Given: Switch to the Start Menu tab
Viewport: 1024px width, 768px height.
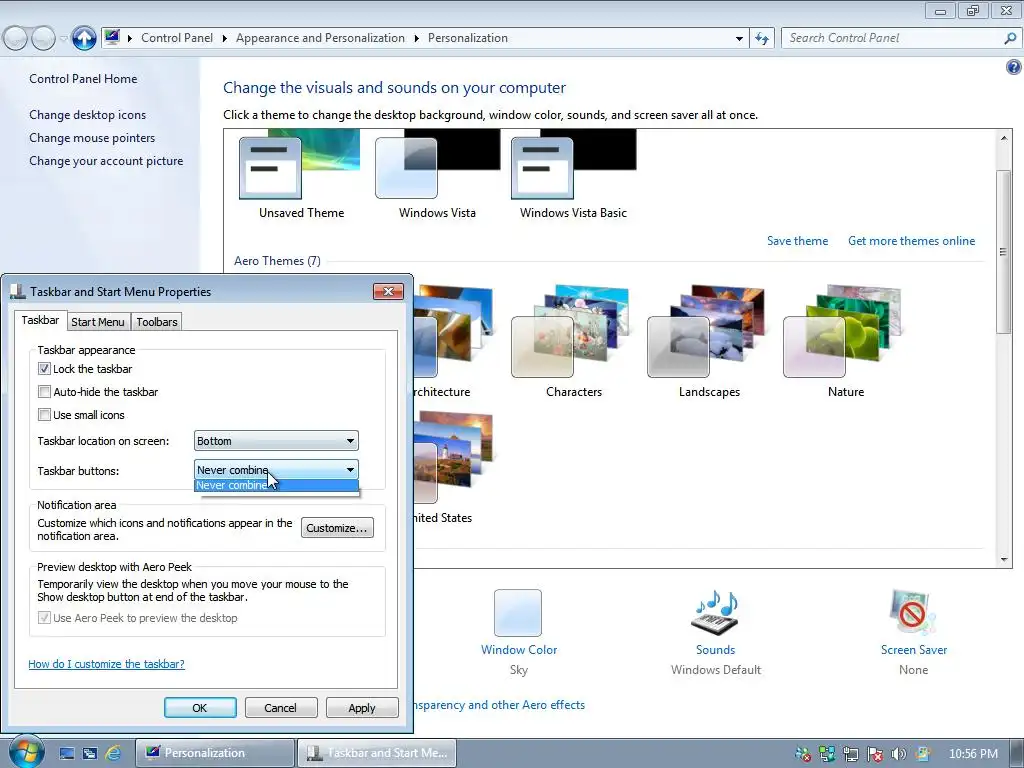Looking at the screenshot, I should [98, 322].
